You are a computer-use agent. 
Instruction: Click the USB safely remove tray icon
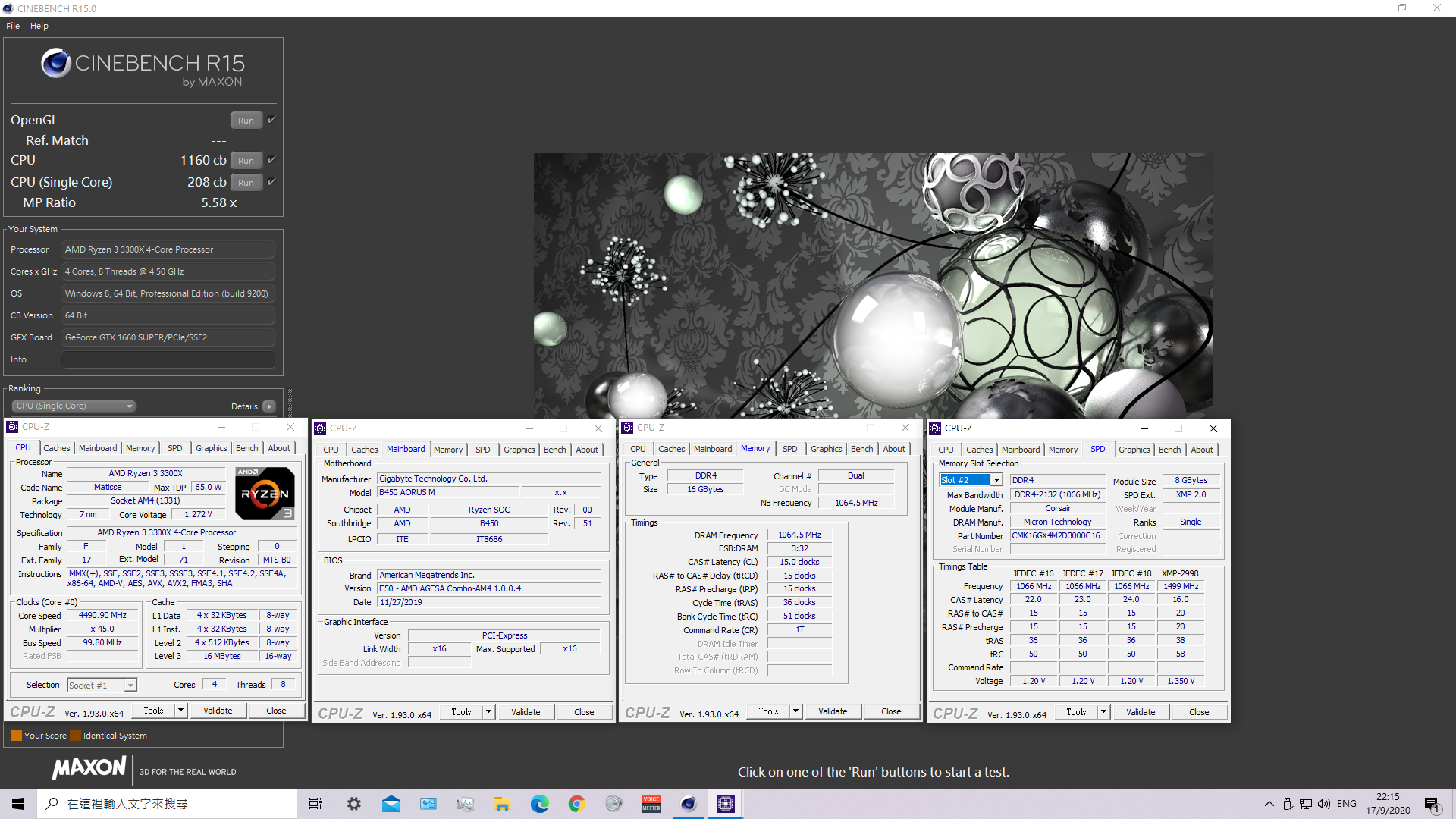point(1287,804)
